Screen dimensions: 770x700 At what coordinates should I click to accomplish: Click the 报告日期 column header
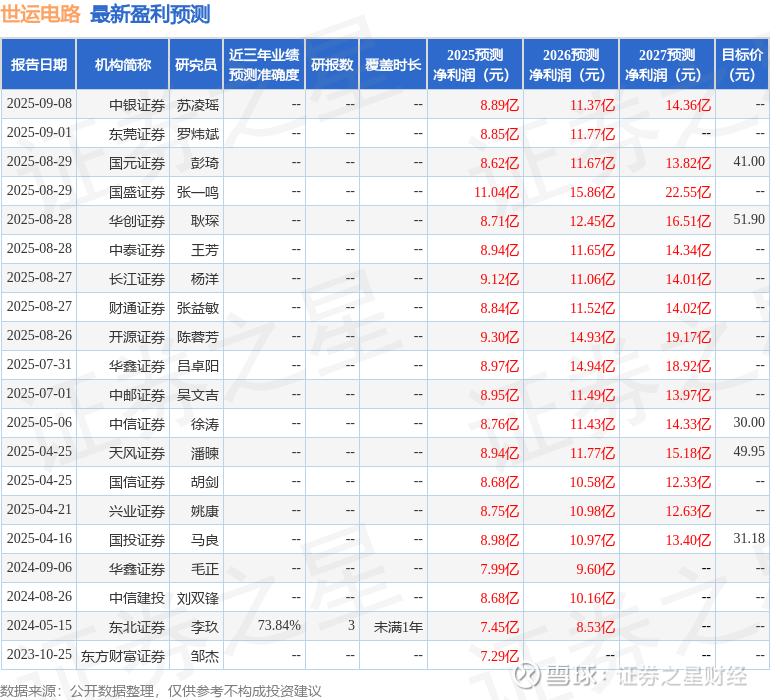click(x=39, y=64)
